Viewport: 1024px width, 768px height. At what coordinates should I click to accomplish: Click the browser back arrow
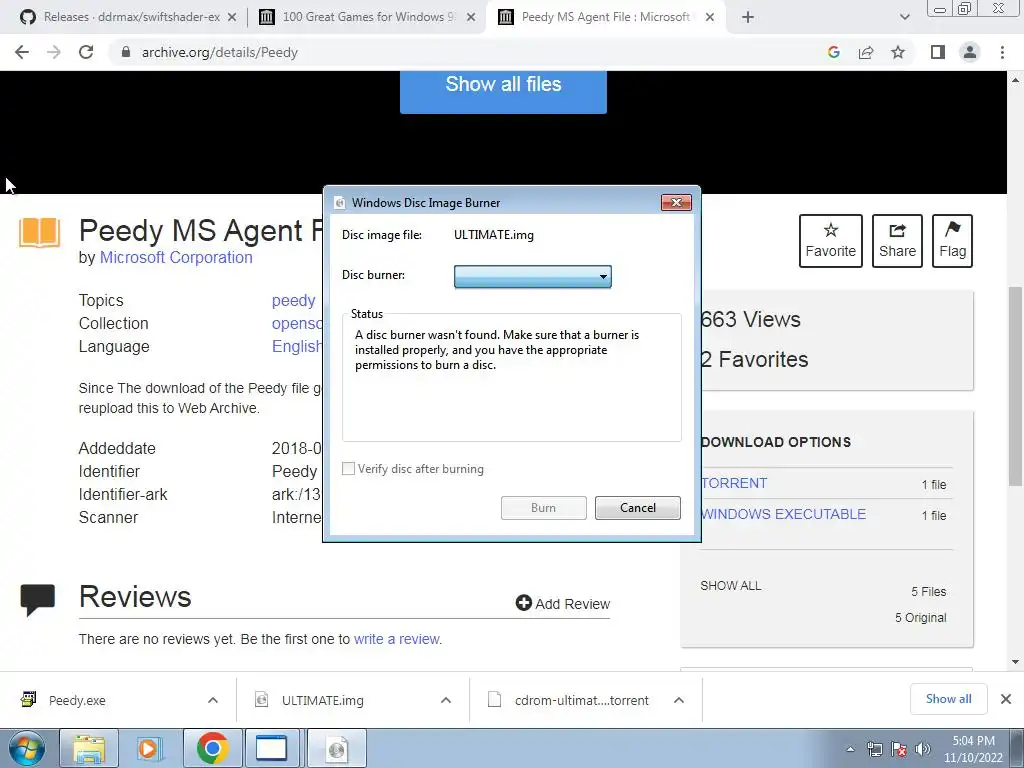click(x=22, y=52)
